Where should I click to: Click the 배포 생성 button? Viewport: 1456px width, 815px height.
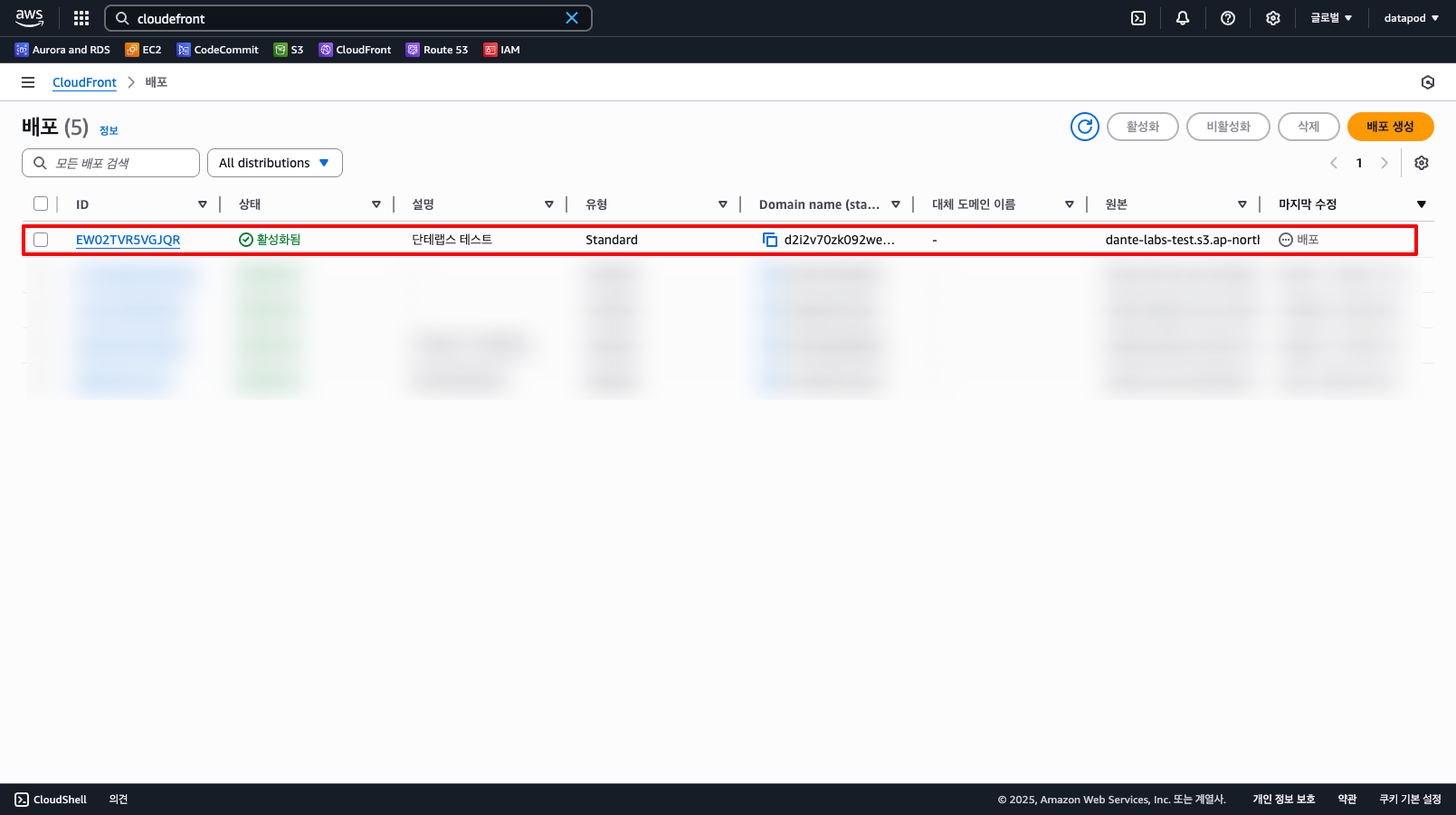point(1391,127)
